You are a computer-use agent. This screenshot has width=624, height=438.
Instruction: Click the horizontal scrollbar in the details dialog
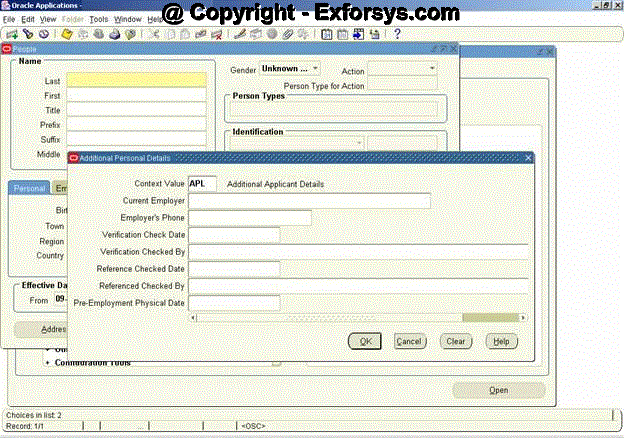click(x=358, y=318)
